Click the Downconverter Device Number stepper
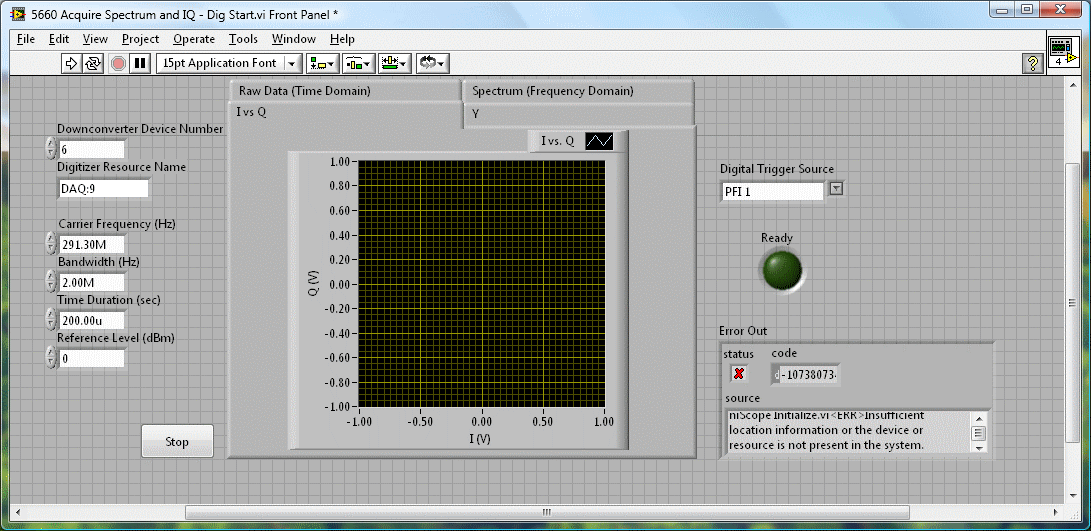The height and width of the screenshot is (531, 1091). (x=50, y=148)
